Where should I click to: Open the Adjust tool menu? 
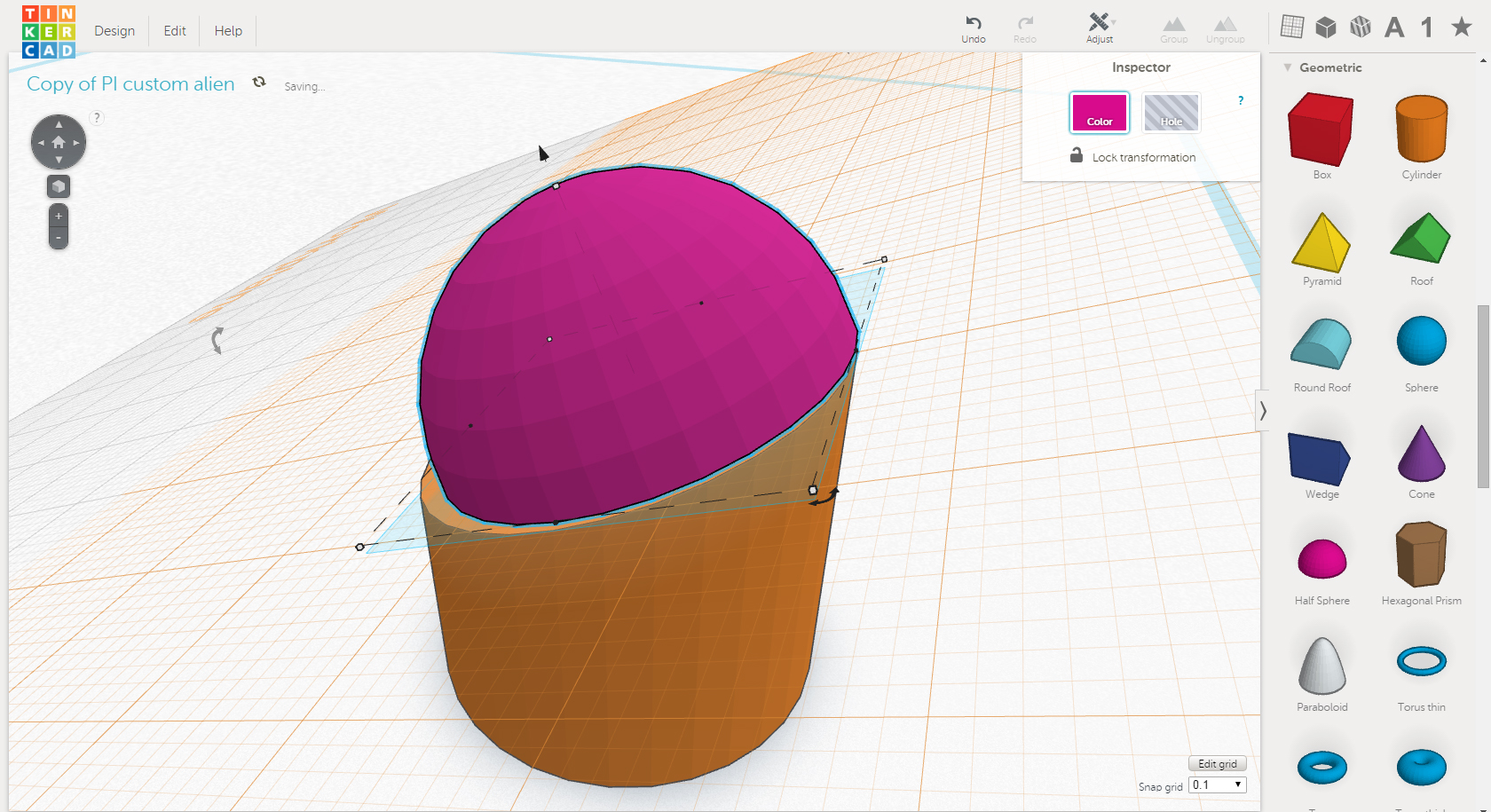1100,28
